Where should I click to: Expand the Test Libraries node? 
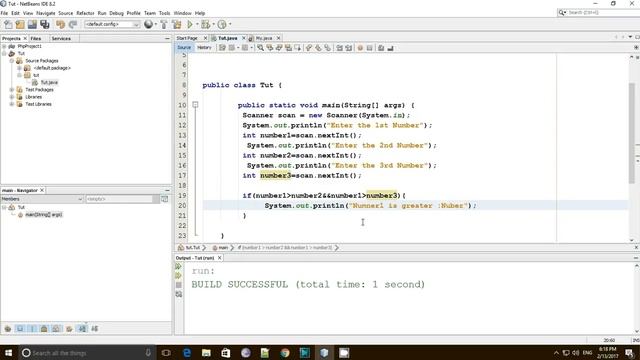tap(12, 104)
